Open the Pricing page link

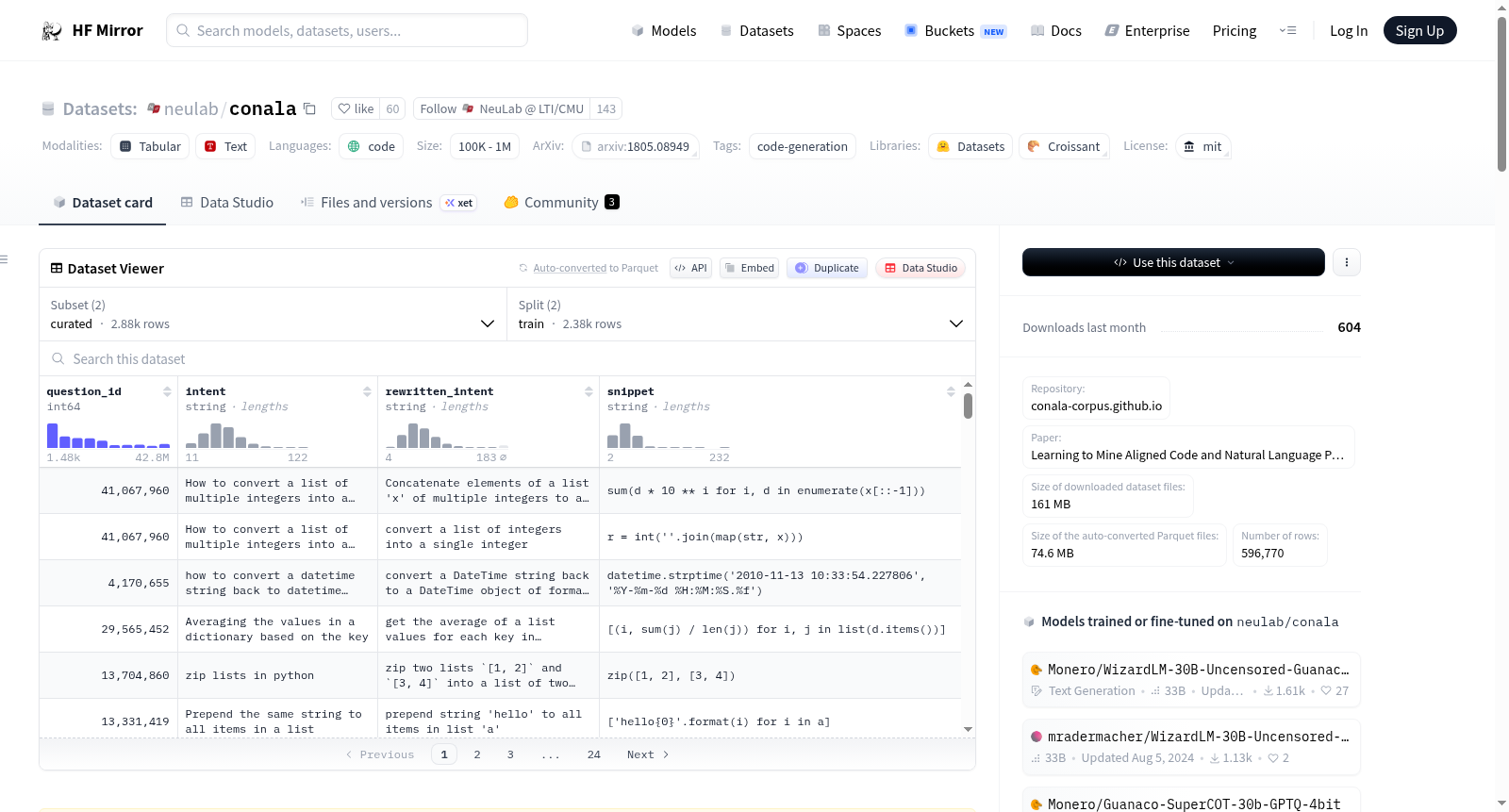pos(1235,31)
